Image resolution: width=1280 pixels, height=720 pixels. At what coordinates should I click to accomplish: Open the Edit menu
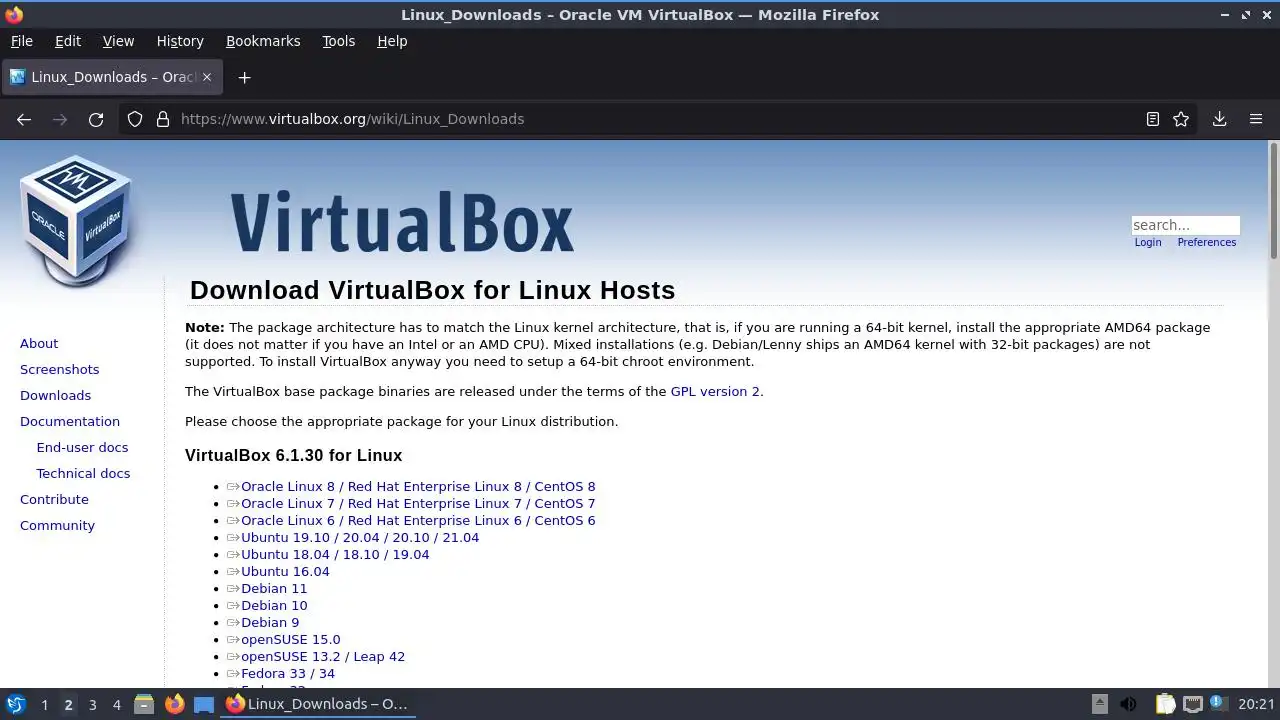(x=68, y=41)
